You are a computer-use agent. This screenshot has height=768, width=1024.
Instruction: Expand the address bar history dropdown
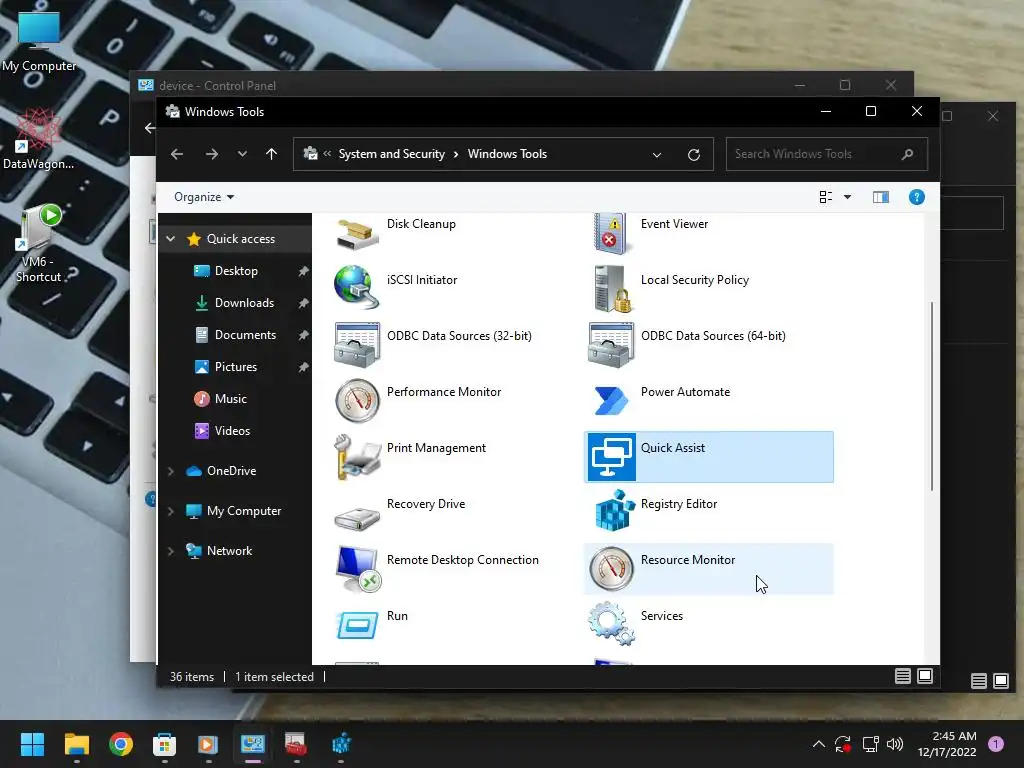pos(657,155)
